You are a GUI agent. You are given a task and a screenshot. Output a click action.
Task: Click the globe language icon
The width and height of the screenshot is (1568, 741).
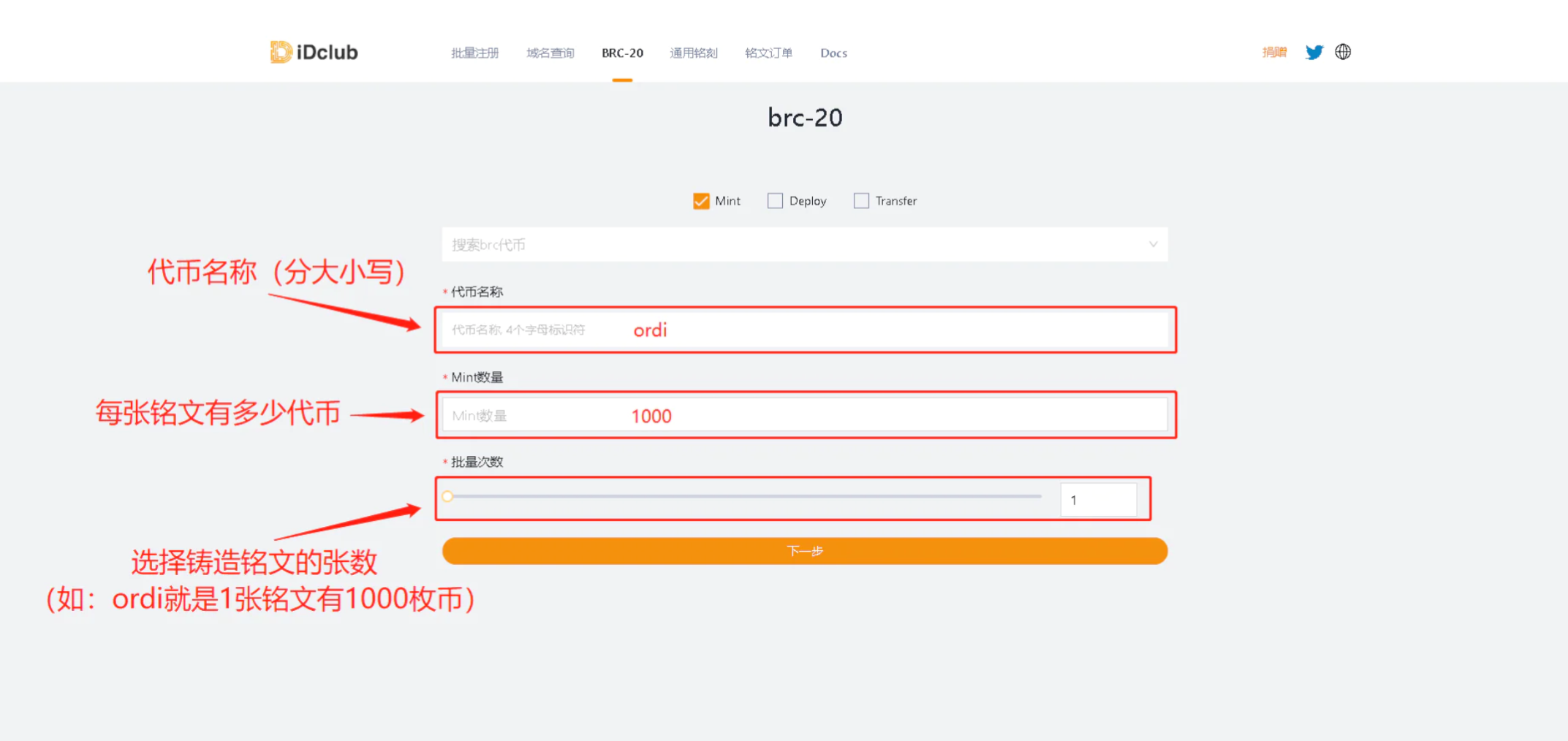click(1343, 51)
